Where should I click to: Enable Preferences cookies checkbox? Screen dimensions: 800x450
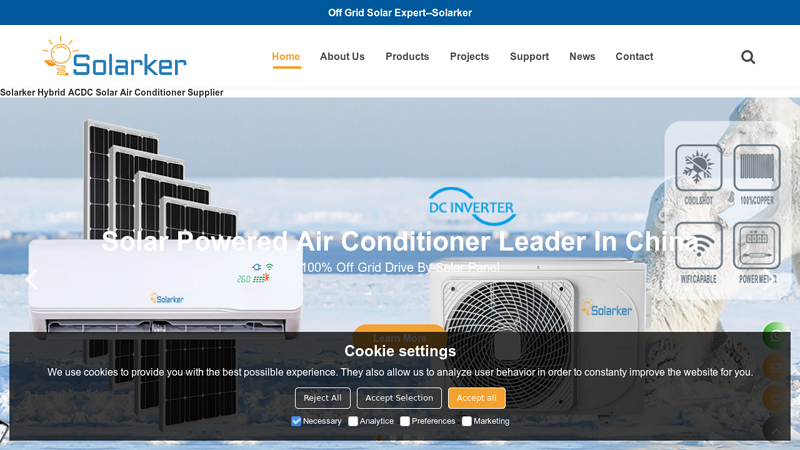click(405, 421)
